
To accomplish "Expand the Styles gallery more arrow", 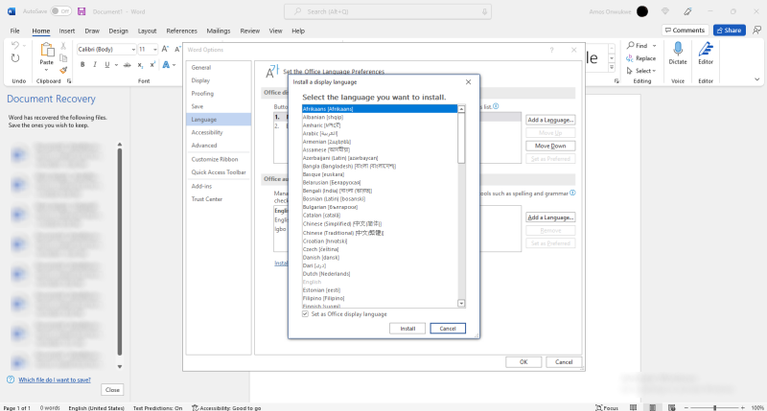I will click(611, 67).
